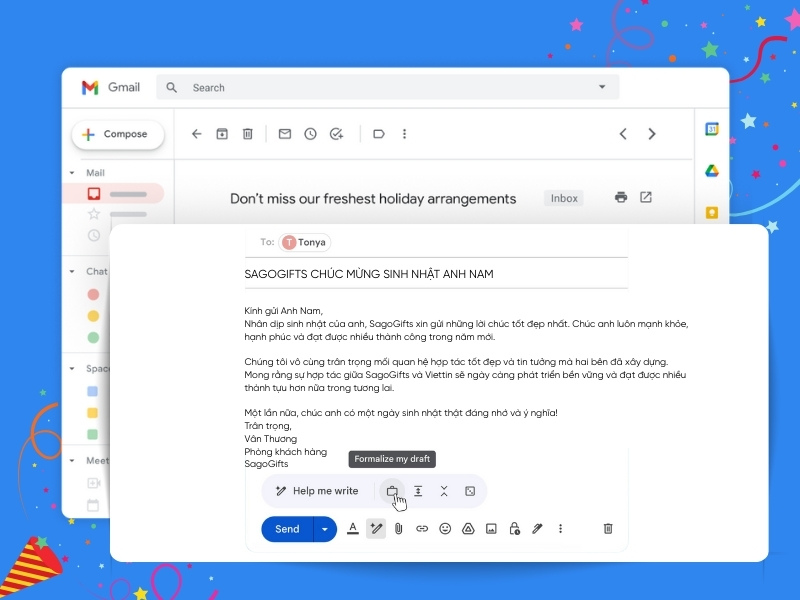Click the I'm Feeling Lucky dice icon
Screen dimensions: 800x600
(x=470, y=491)
